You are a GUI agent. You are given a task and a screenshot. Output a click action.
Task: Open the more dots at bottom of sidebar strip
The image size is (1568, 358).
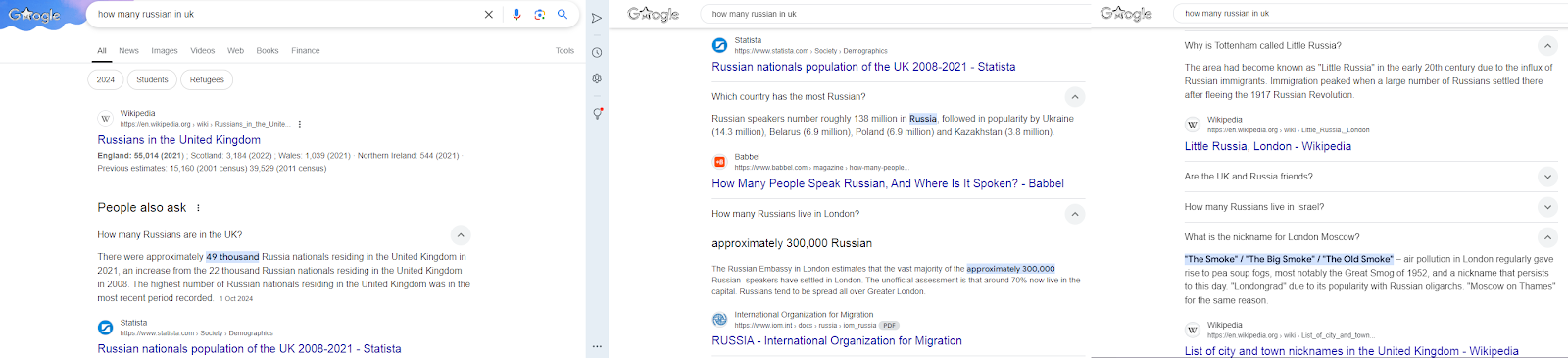pyautogui.click(x=597, y=346)
